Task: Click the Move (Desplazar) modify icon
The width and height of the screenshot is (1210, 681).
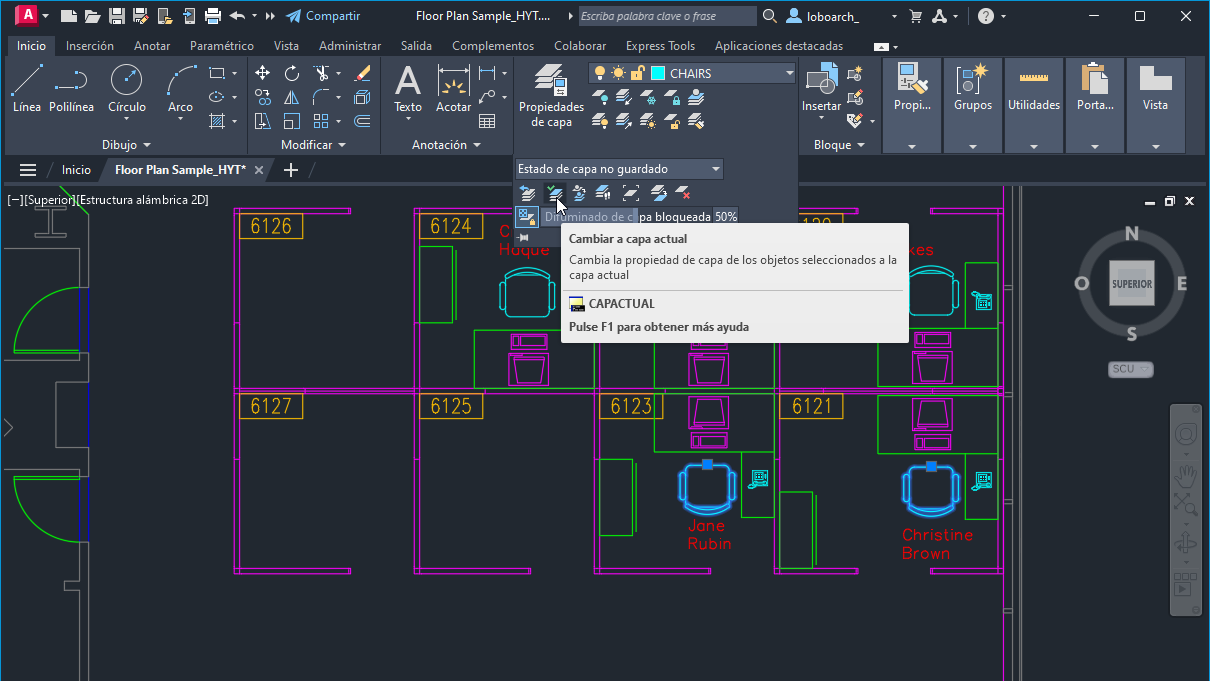Action: pyautogui.click(x=262, y=73)
